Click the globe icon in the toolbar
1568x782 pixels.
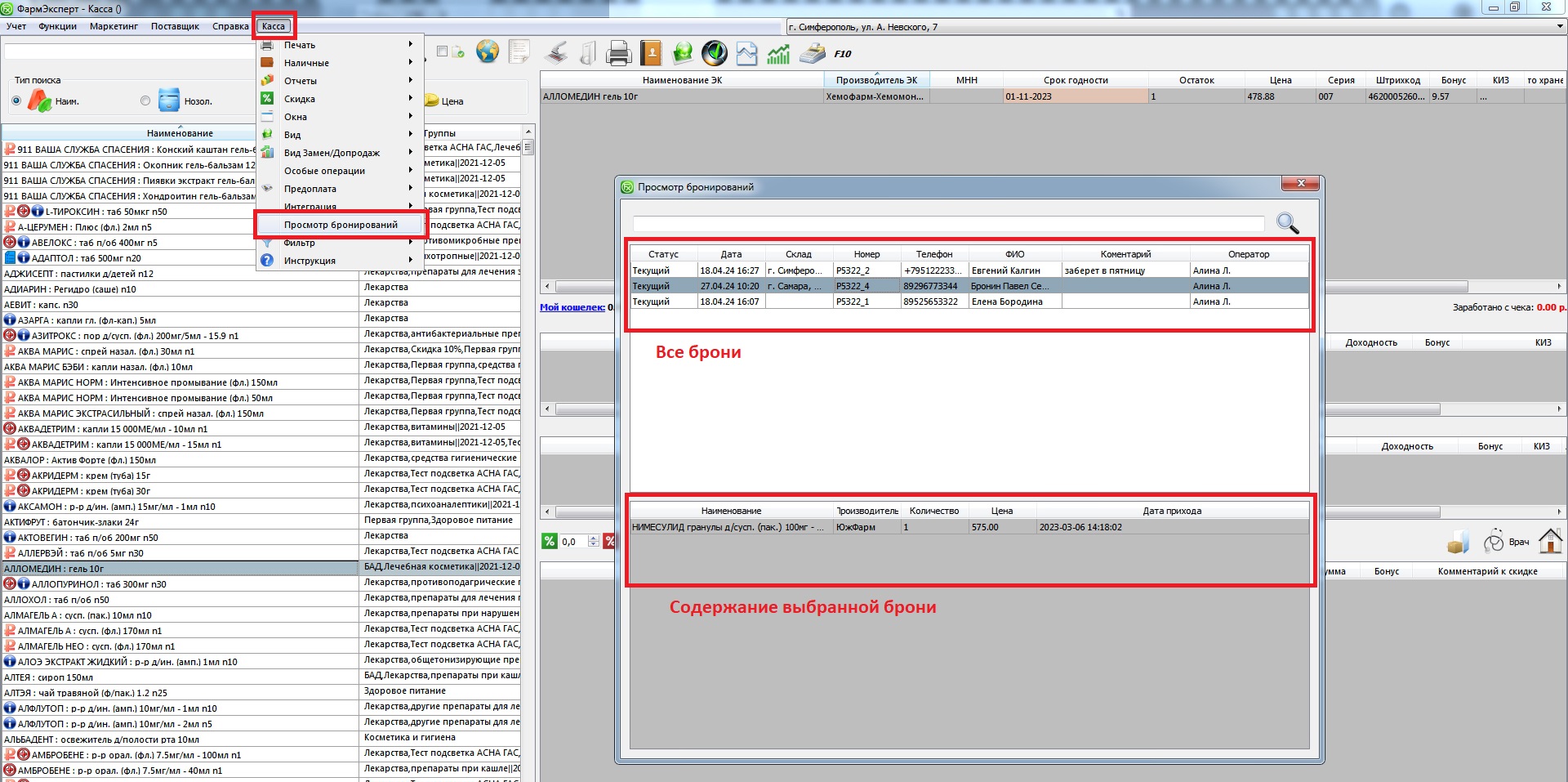pos(488,52)
